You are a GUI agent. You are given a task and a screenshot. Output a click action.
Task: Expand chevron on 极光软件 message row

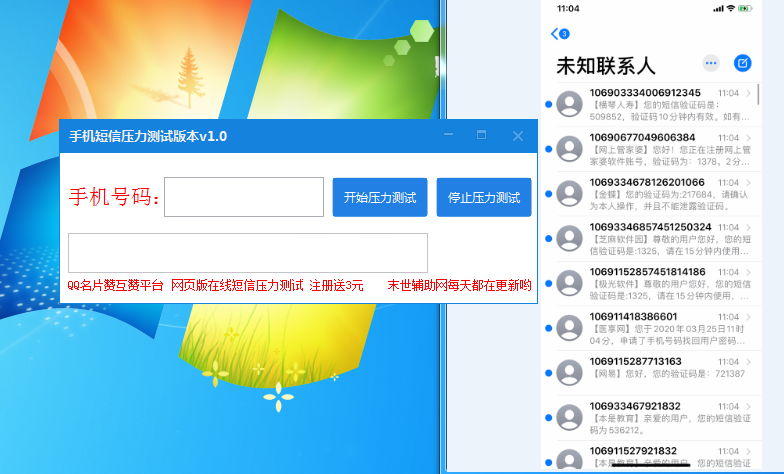(748, 272)
